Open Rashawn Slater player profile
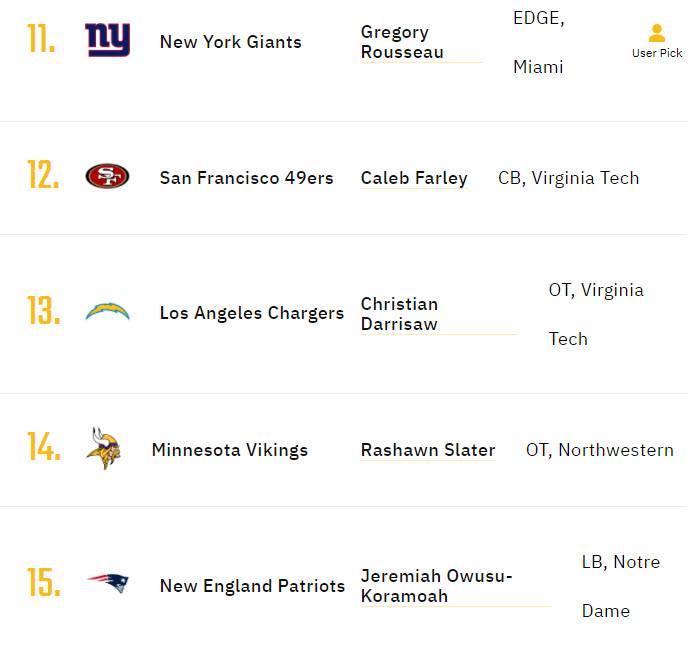Screen dimensions: 693x659 tap(428, 450)
